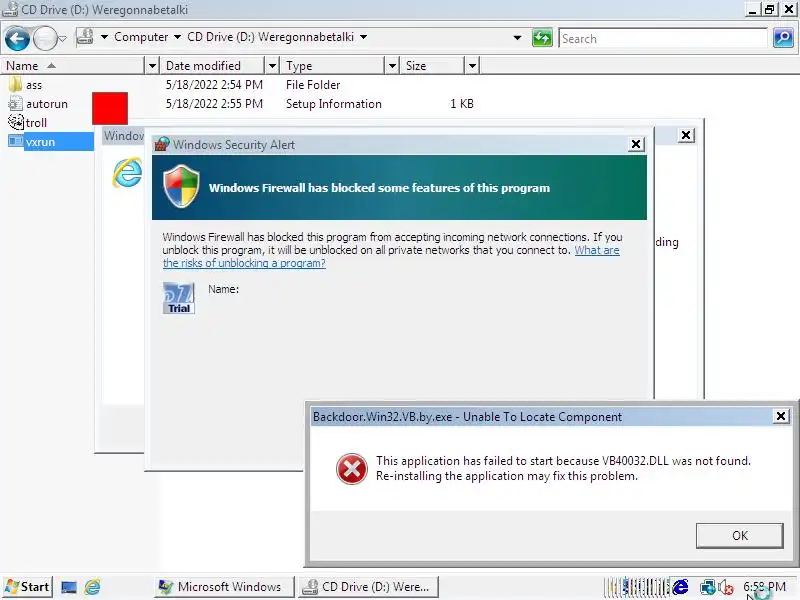Click the '5/18/2022 2:55 PM' date cell
Image resolution: width=800 pixels, height=600 pixels.
click(214, 104)
